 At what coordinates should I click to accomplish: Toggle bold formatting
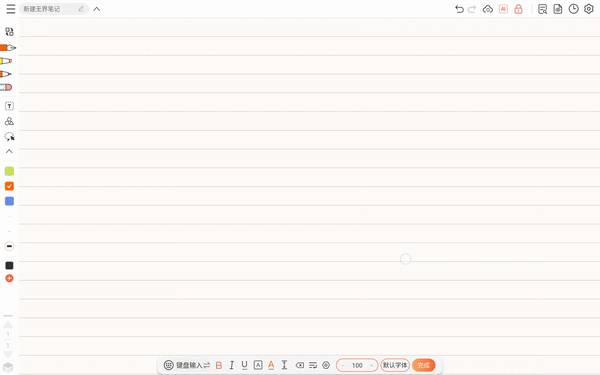coord(219,365)
